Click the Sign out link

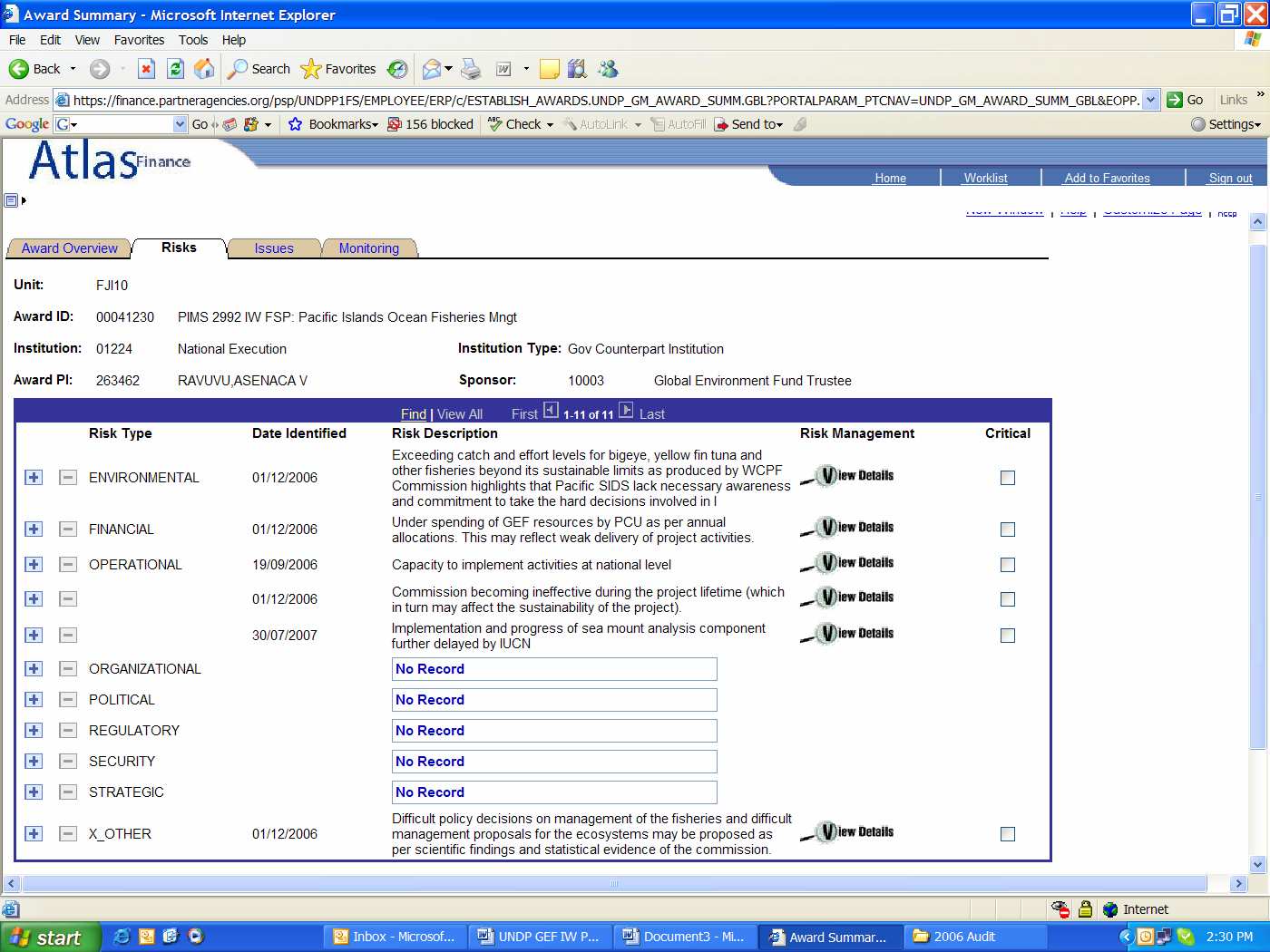point(1230,179)
